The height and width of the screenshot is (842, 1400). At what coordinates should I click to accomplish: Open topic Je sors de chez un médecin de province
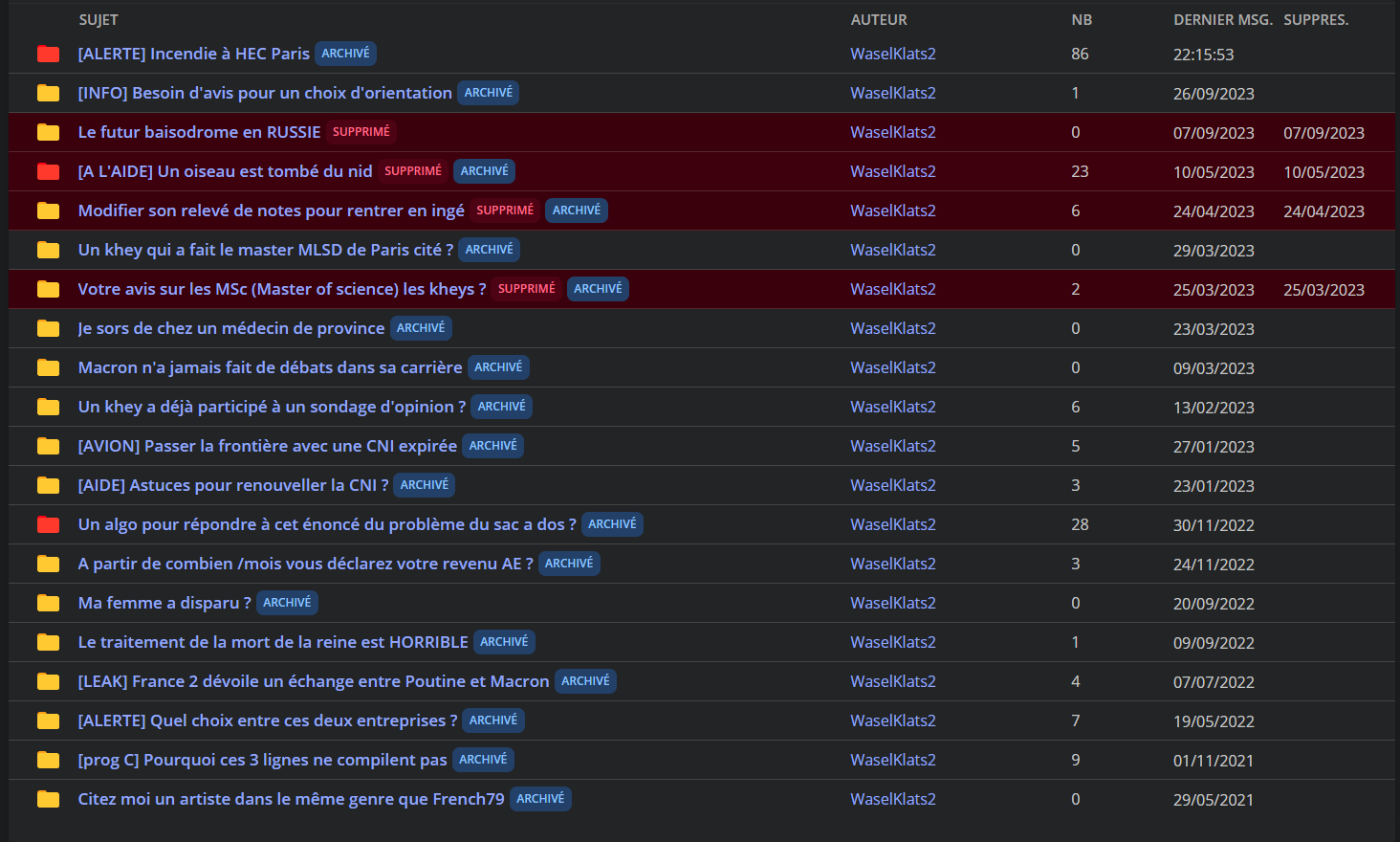(231, 328)
